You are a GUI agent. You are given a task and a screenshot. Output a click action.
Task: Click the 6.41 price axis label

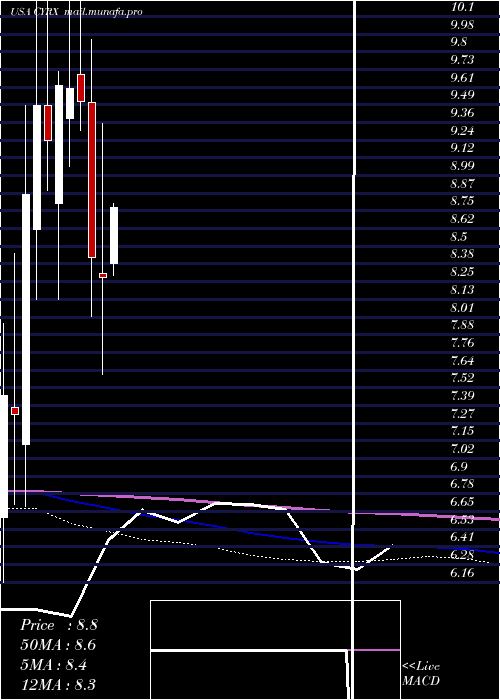pyautogui.click(x=462, y=537)
